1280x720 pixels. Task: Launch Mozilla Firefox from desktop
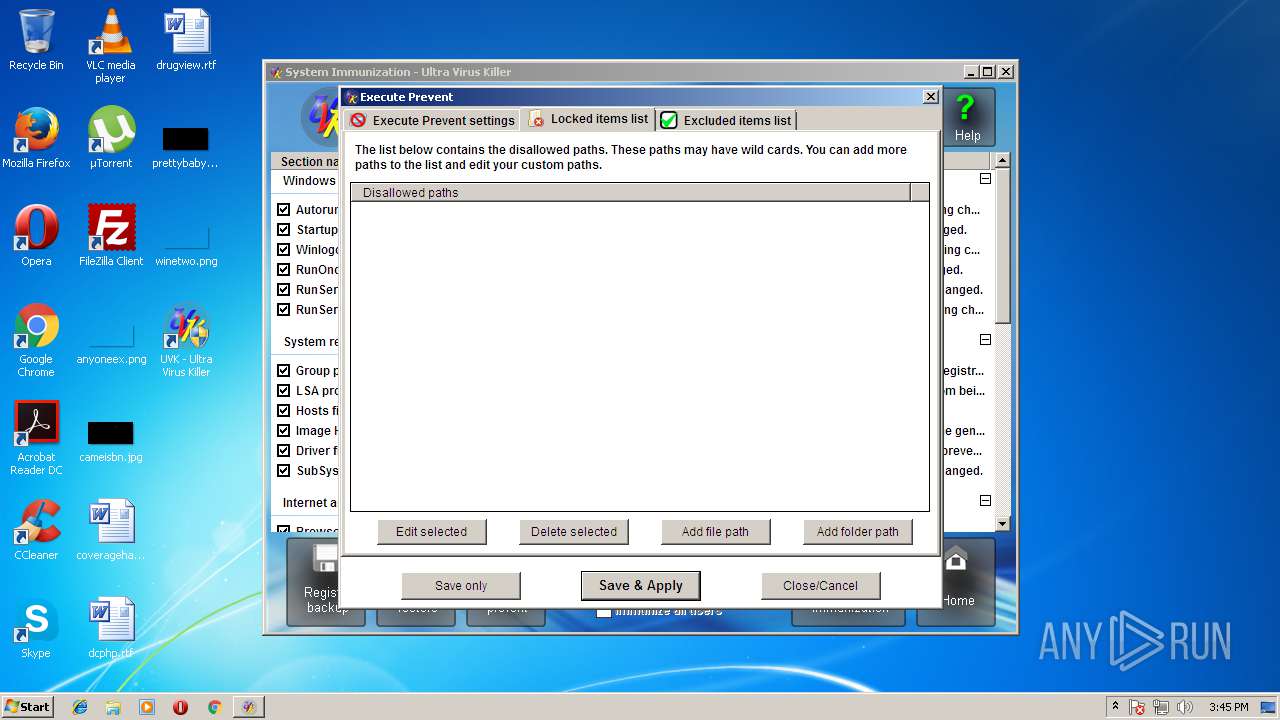click(36, 138)
